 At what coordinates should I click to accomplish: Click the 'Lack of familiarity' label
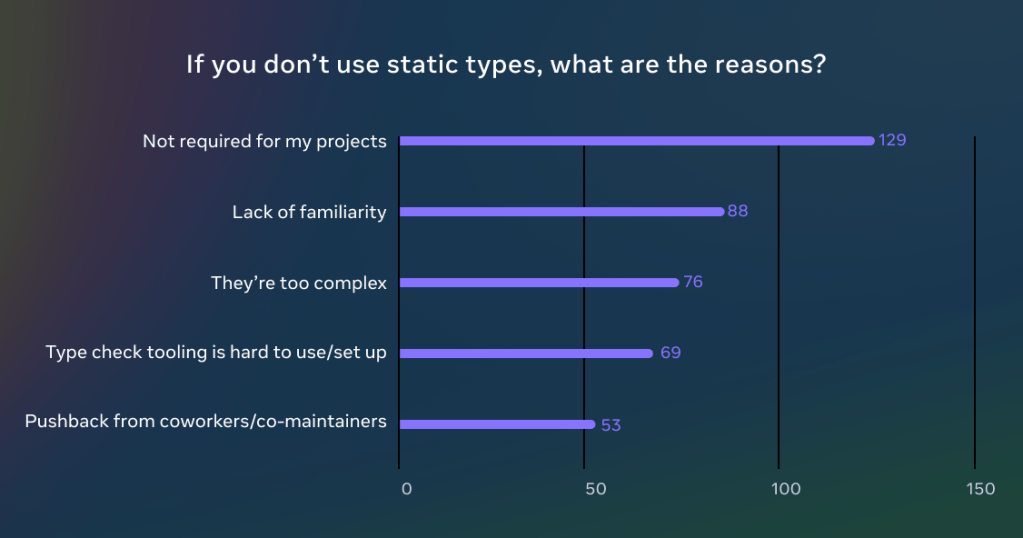(309, 212)
